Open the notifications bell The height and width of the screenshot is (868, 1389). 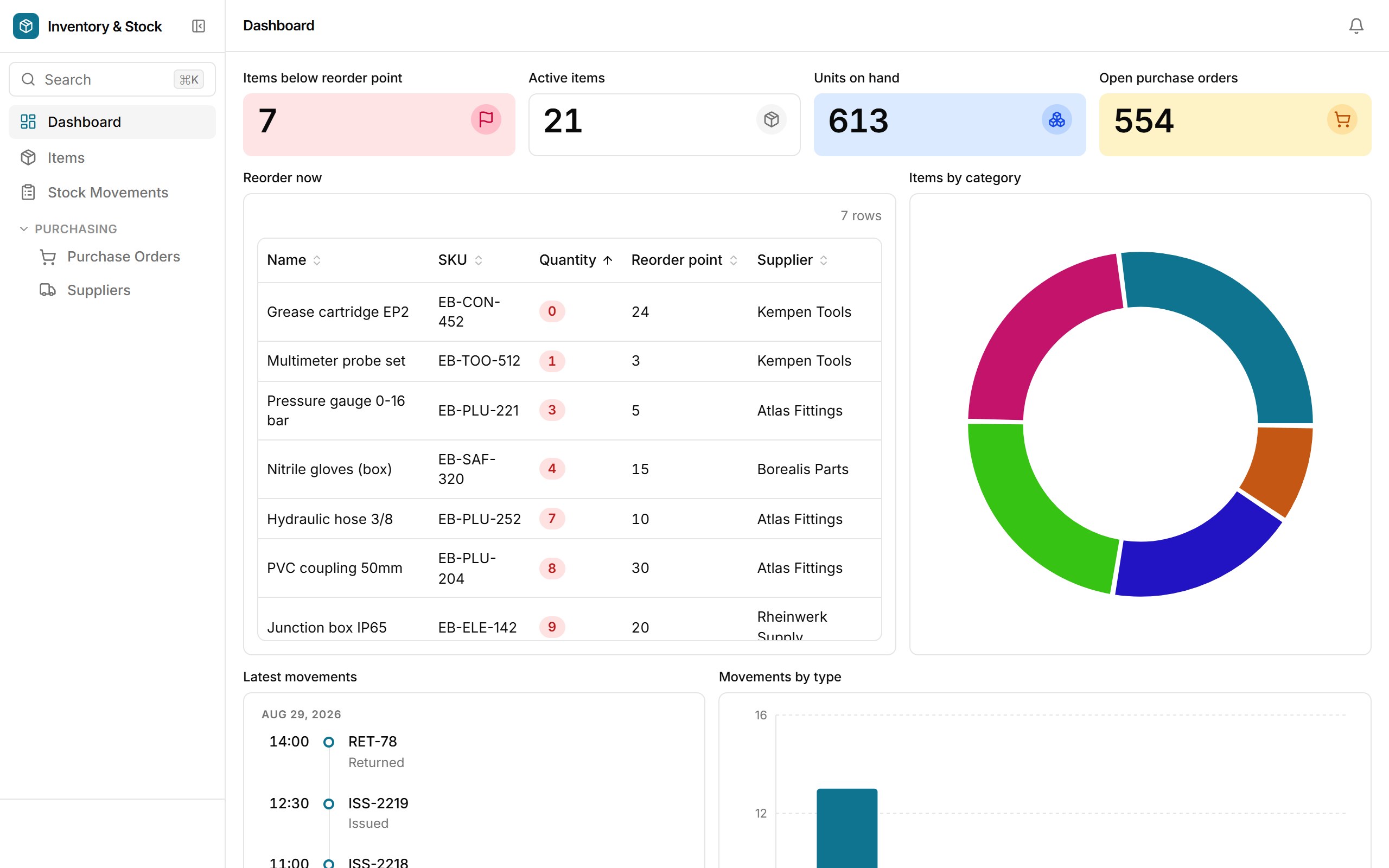click(1356, 26)
